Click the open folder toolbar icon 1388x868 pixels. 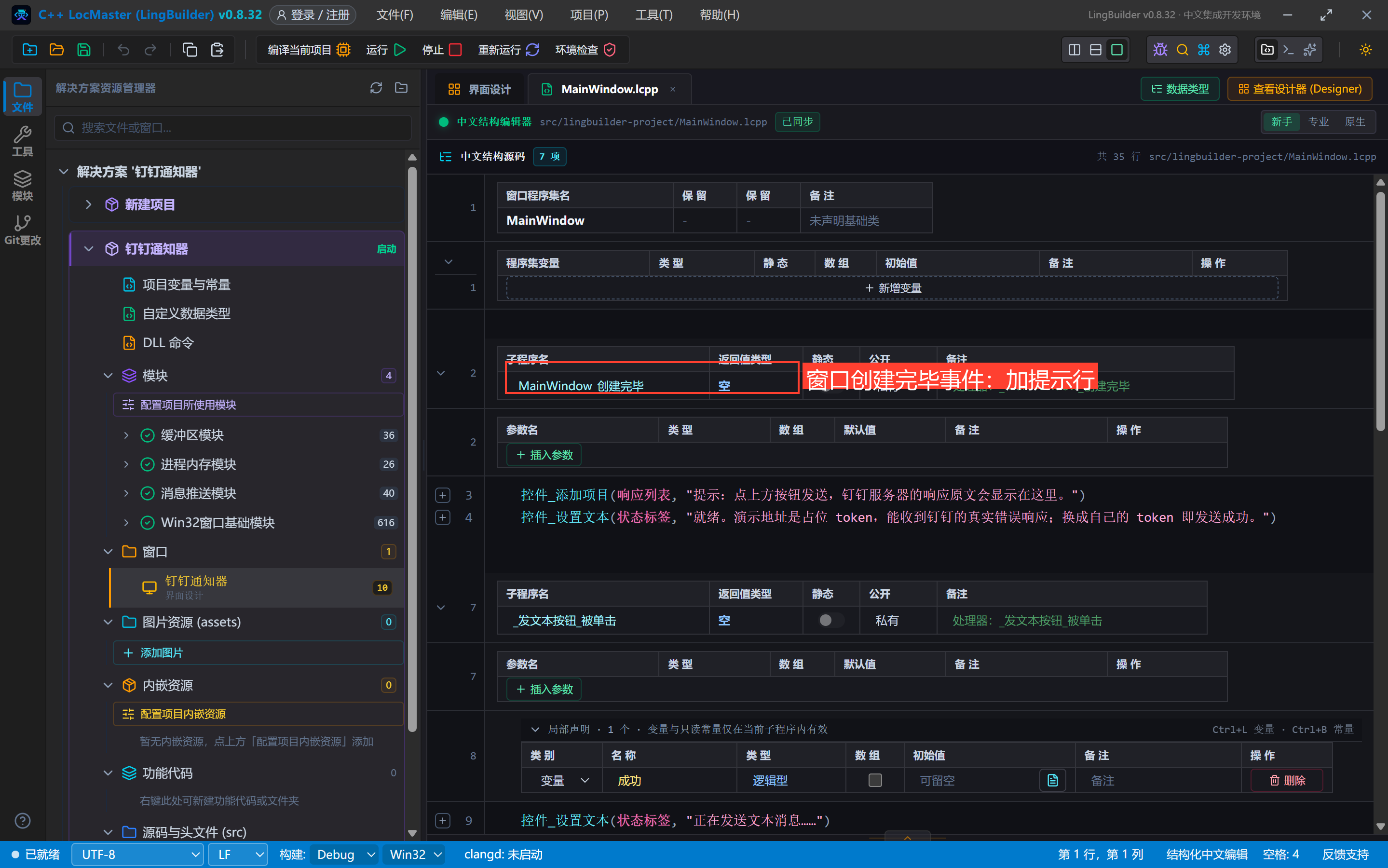point(56,50)
